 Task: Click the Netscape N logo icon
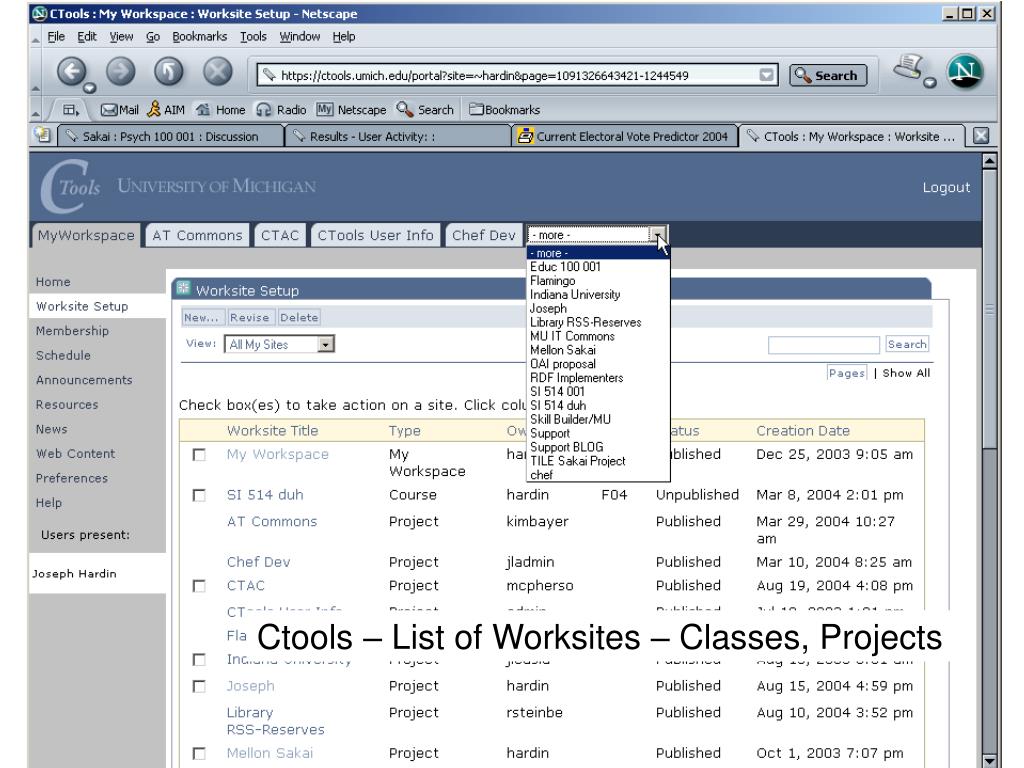965,72
